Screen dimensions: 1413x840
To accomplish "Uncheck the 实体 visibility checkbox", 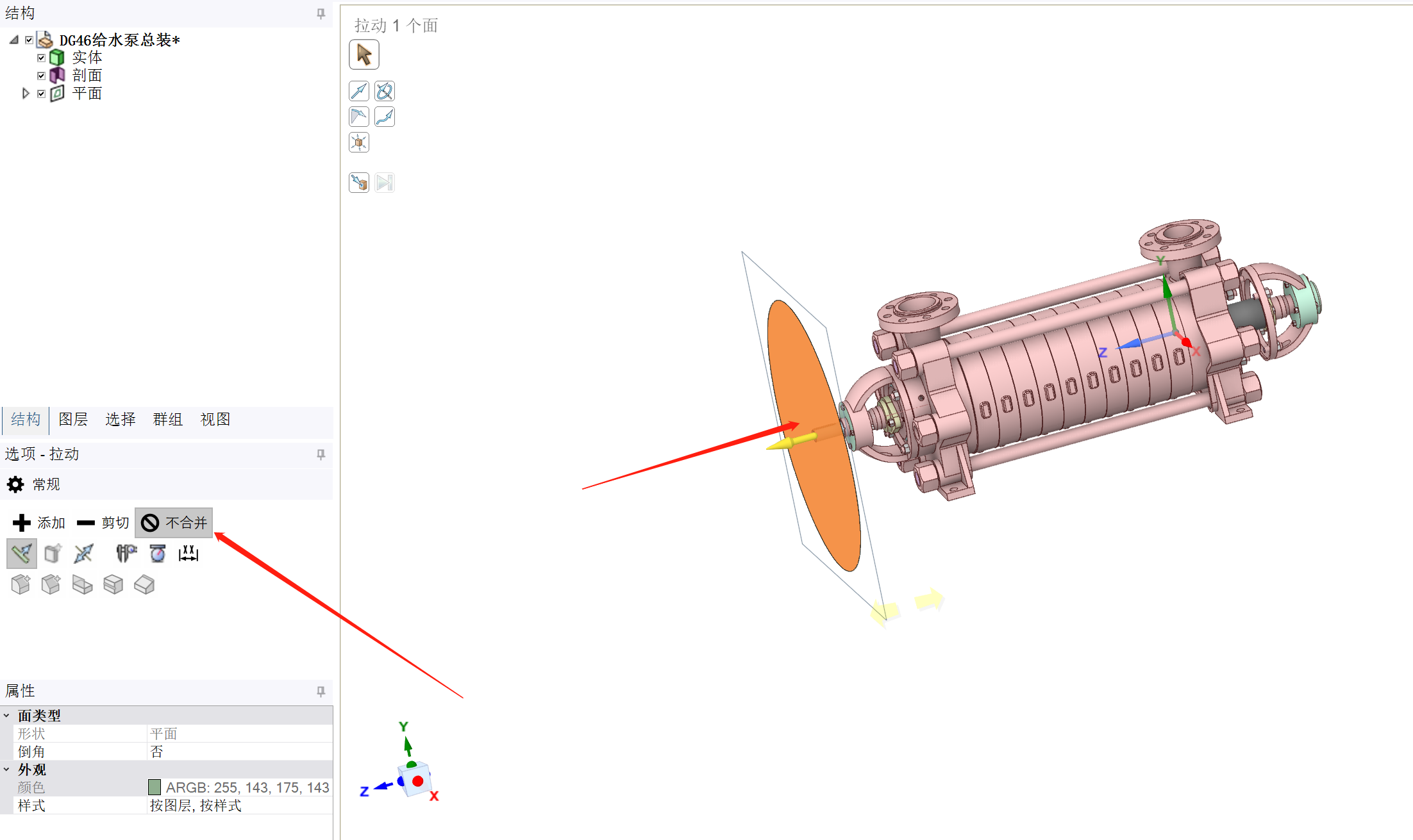I will point(41,58).
